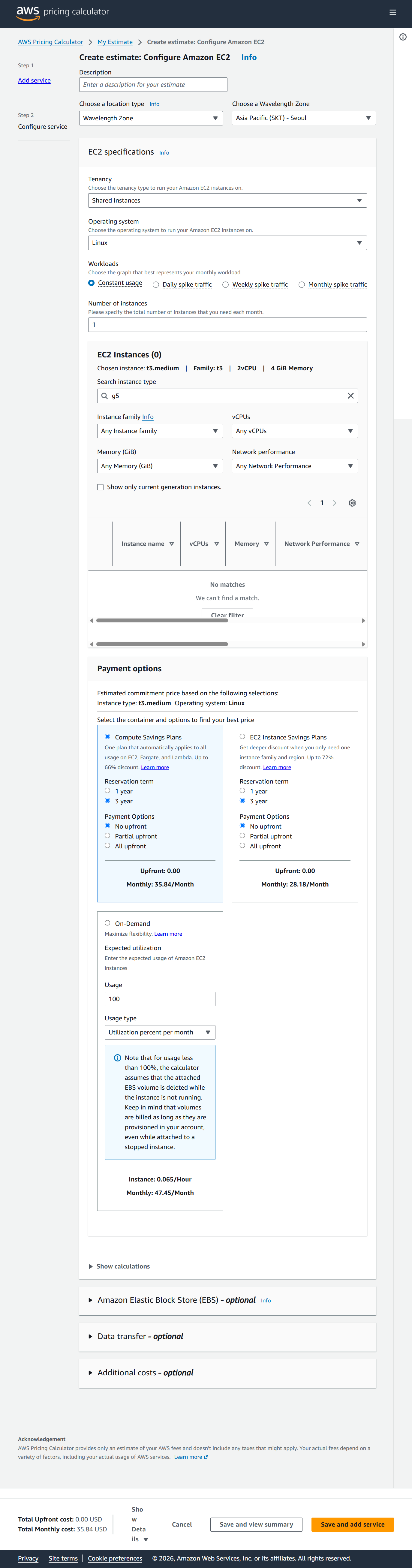The width and height of the screenshot is (412, 1568).
Task: Select Monthly spike traffic workload
Action: pos(302,284)
